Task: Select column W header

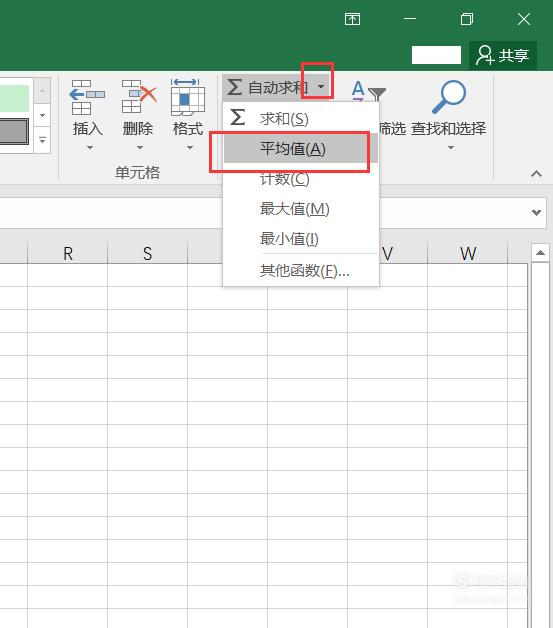Action: [x=467, y=253]
